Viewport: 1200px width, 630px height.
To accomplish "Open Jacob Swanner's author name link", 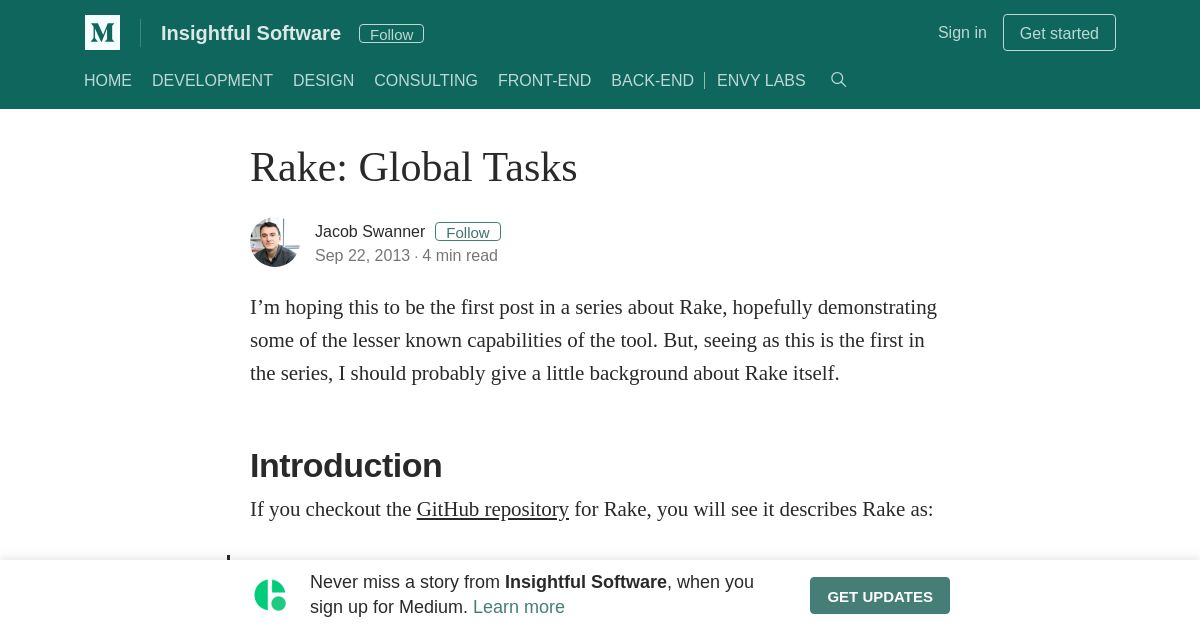I will (370, 232).
